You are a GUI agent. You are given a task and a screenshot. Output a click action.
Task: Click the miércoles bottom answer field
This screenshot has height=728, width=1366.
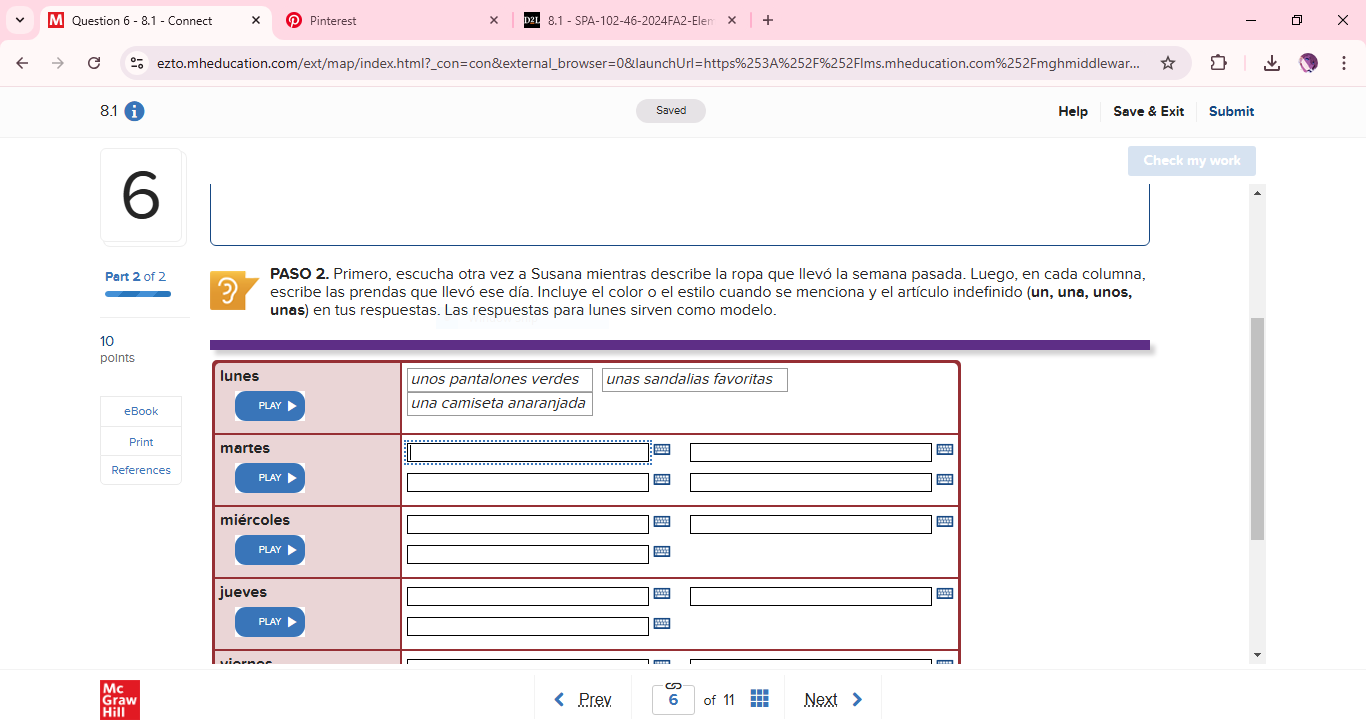(x=528, y=555)
